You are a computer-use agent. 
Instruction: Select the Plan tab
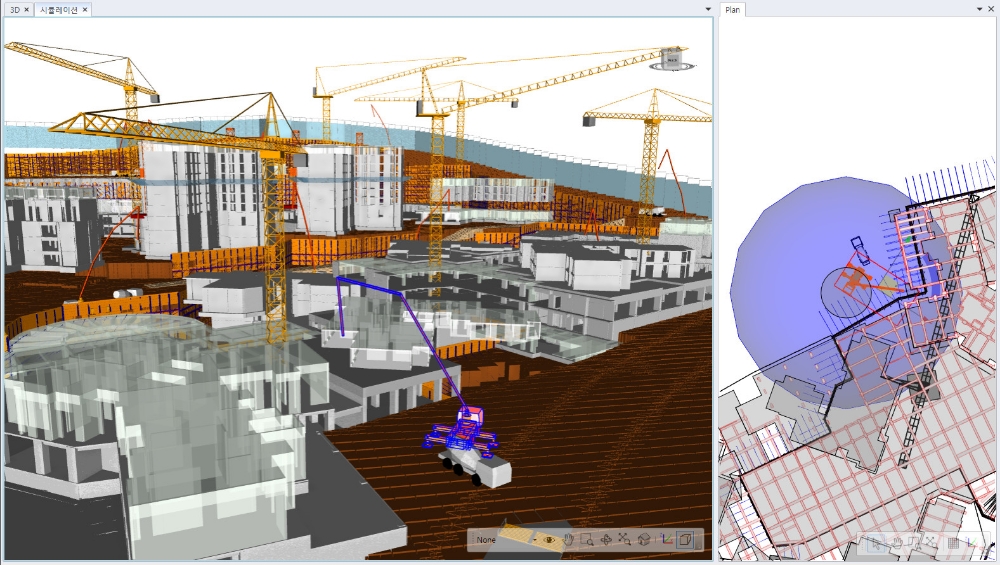[732, 9]
